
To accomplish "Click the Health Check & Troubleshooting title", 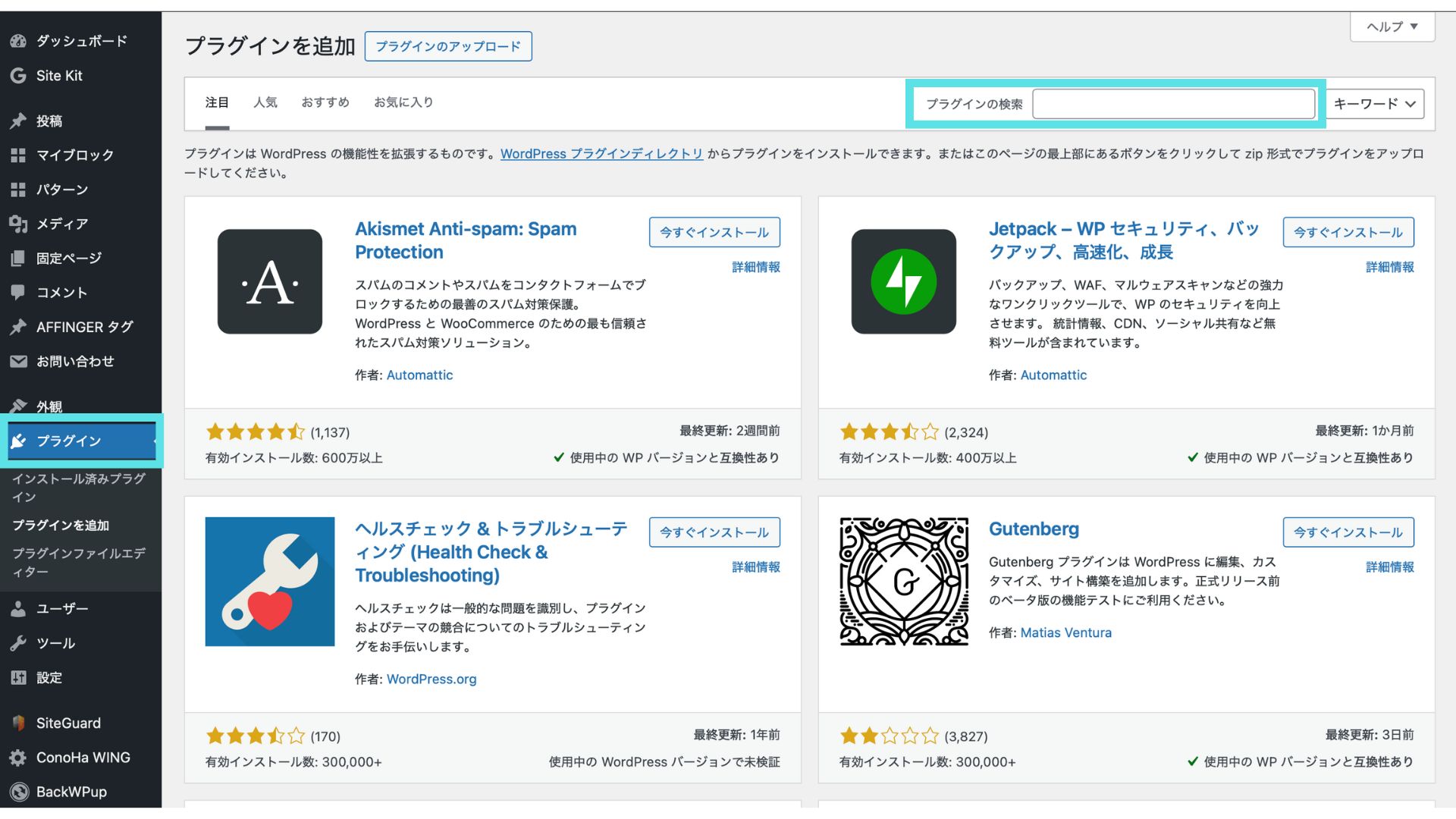I will pyautogui.click(x=491, y=552).
